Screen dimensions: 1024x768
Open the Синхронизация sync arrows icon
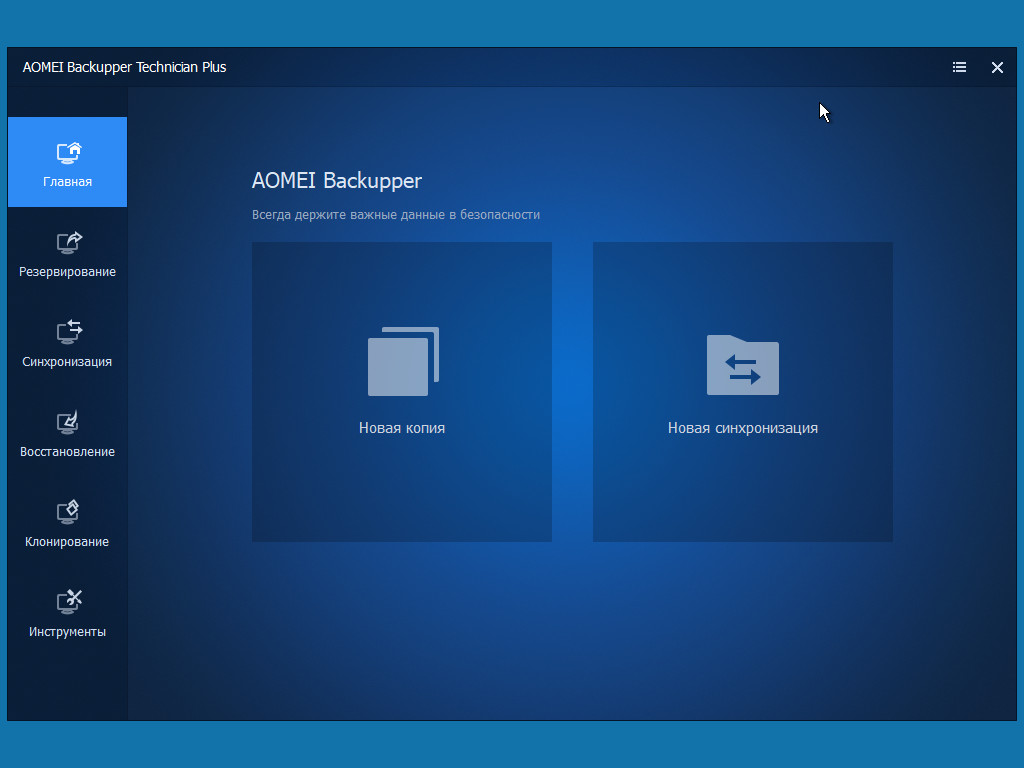tap(69, 332)
